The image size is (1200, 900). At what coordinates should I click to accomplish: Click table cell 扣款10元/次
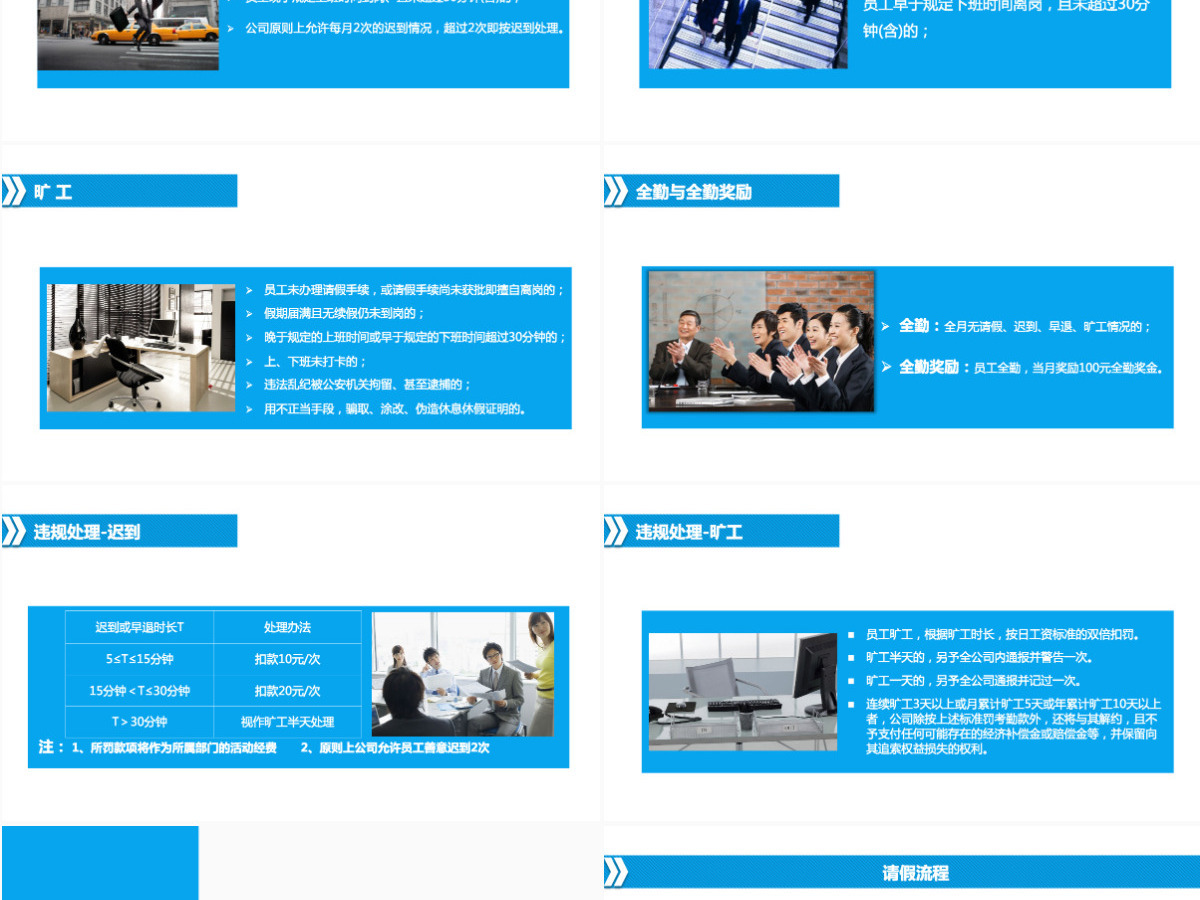(287, 660)
